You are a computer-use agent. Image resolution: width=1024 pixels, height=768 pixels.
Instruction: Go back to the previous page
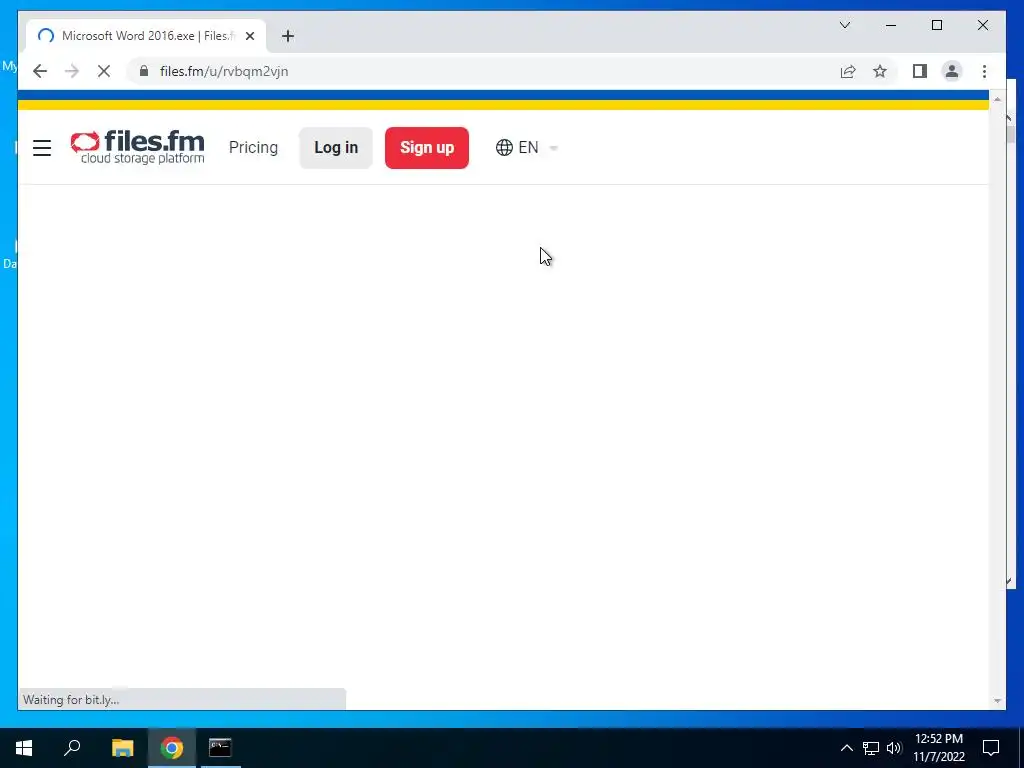(40, 71)
